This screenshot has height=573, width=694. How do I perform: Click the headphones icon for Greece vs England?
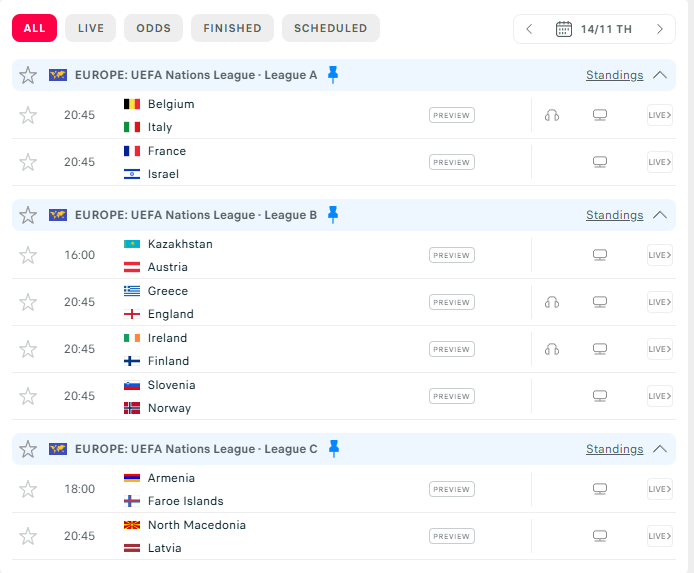[551, 302]
